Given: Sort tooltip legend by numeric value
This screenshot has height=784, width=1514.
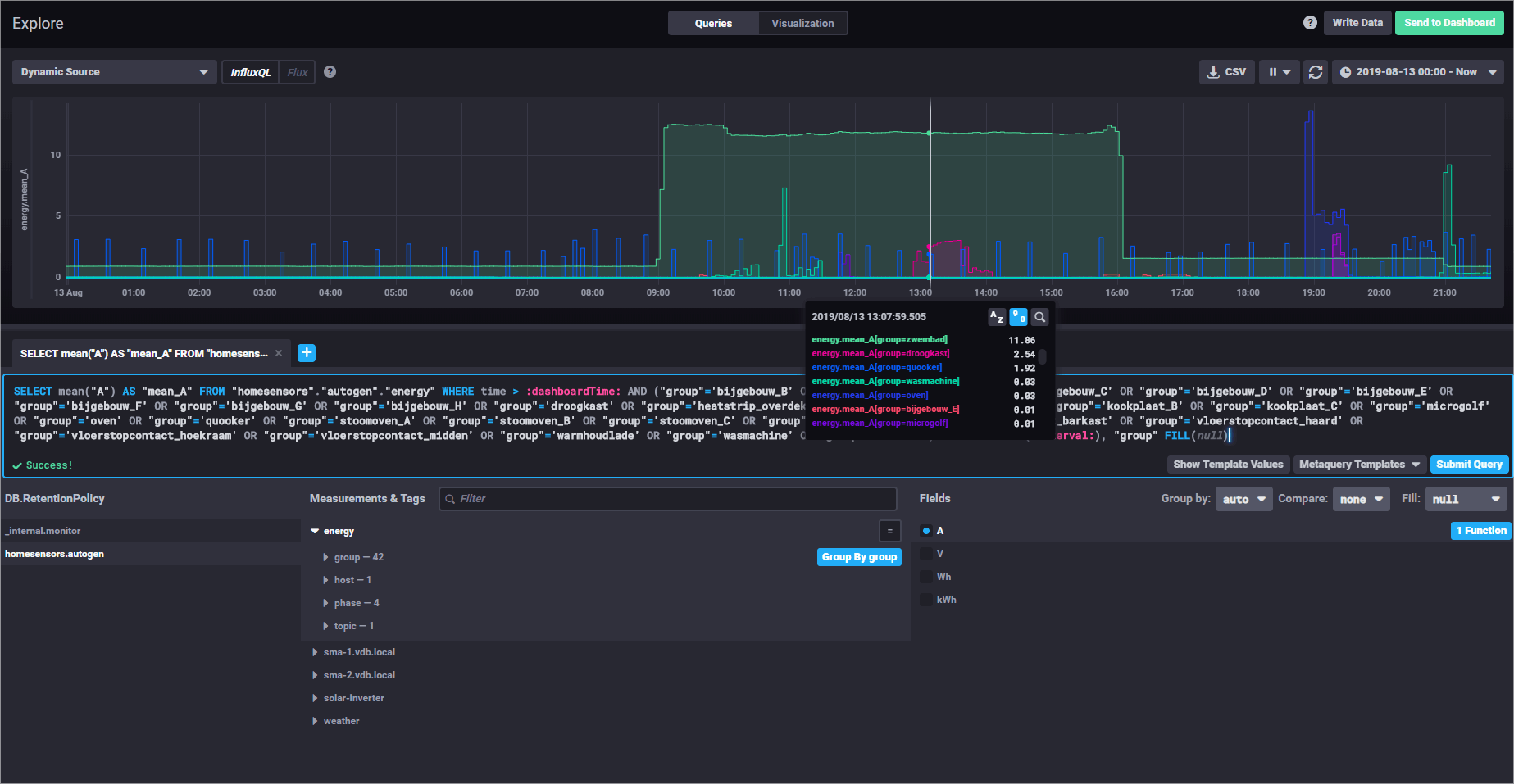Looking at the screenshot, I should (x=1018, y=317).
